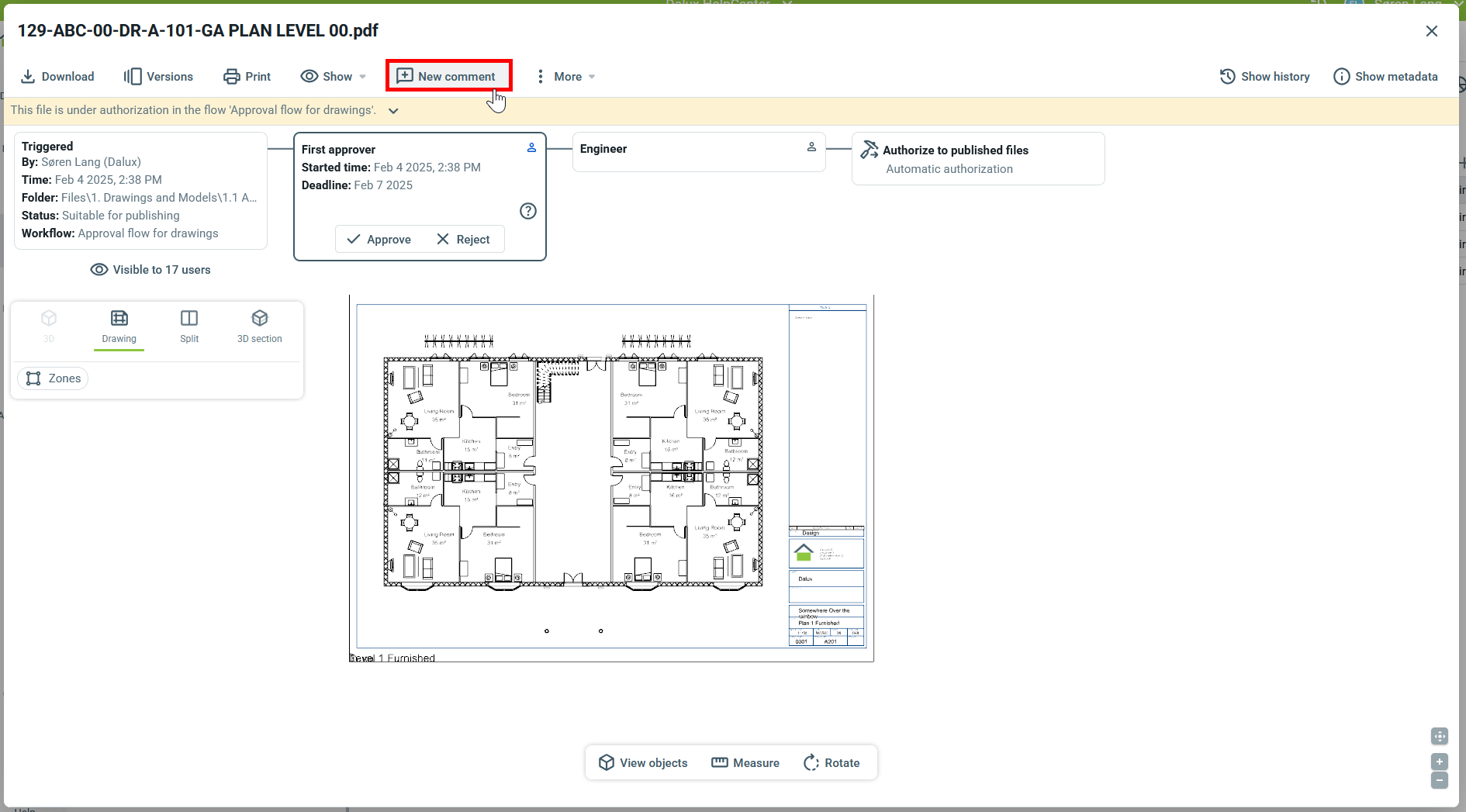
Task: Open View objects tool
Action: click(643, 762)
